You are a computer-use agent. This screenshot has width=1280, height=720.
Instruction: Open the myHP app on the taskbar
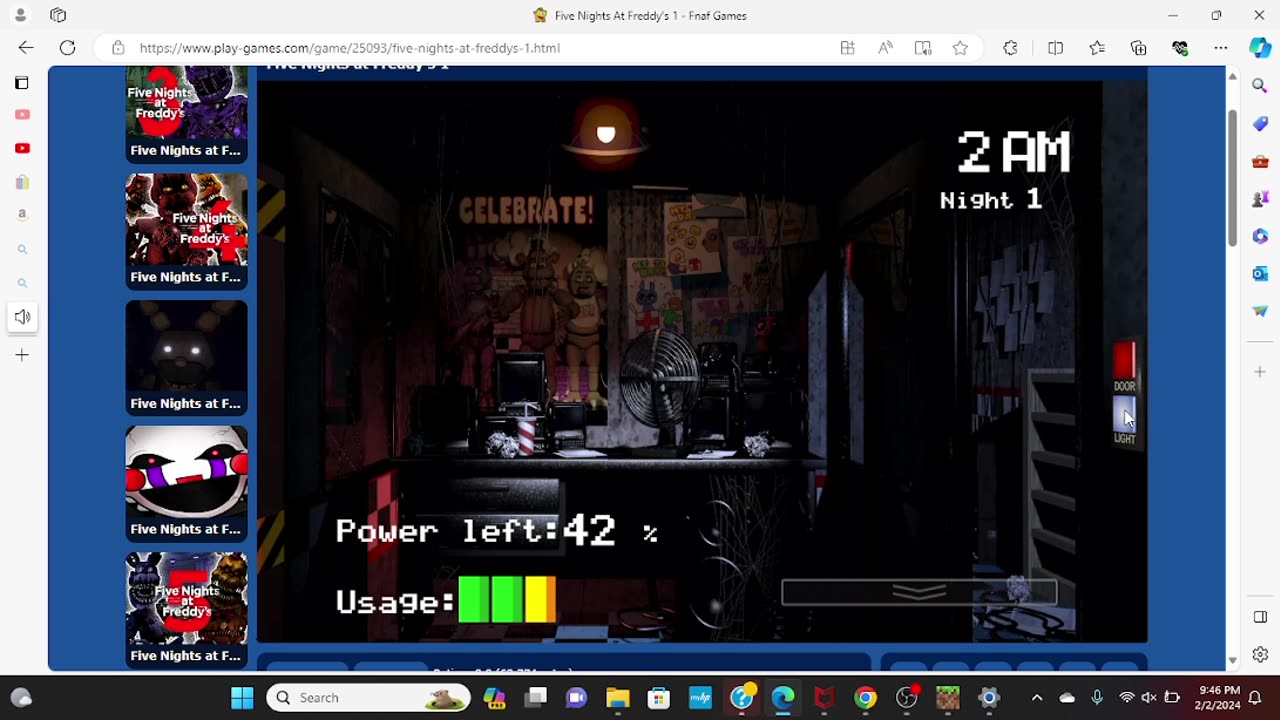point(700,698)
